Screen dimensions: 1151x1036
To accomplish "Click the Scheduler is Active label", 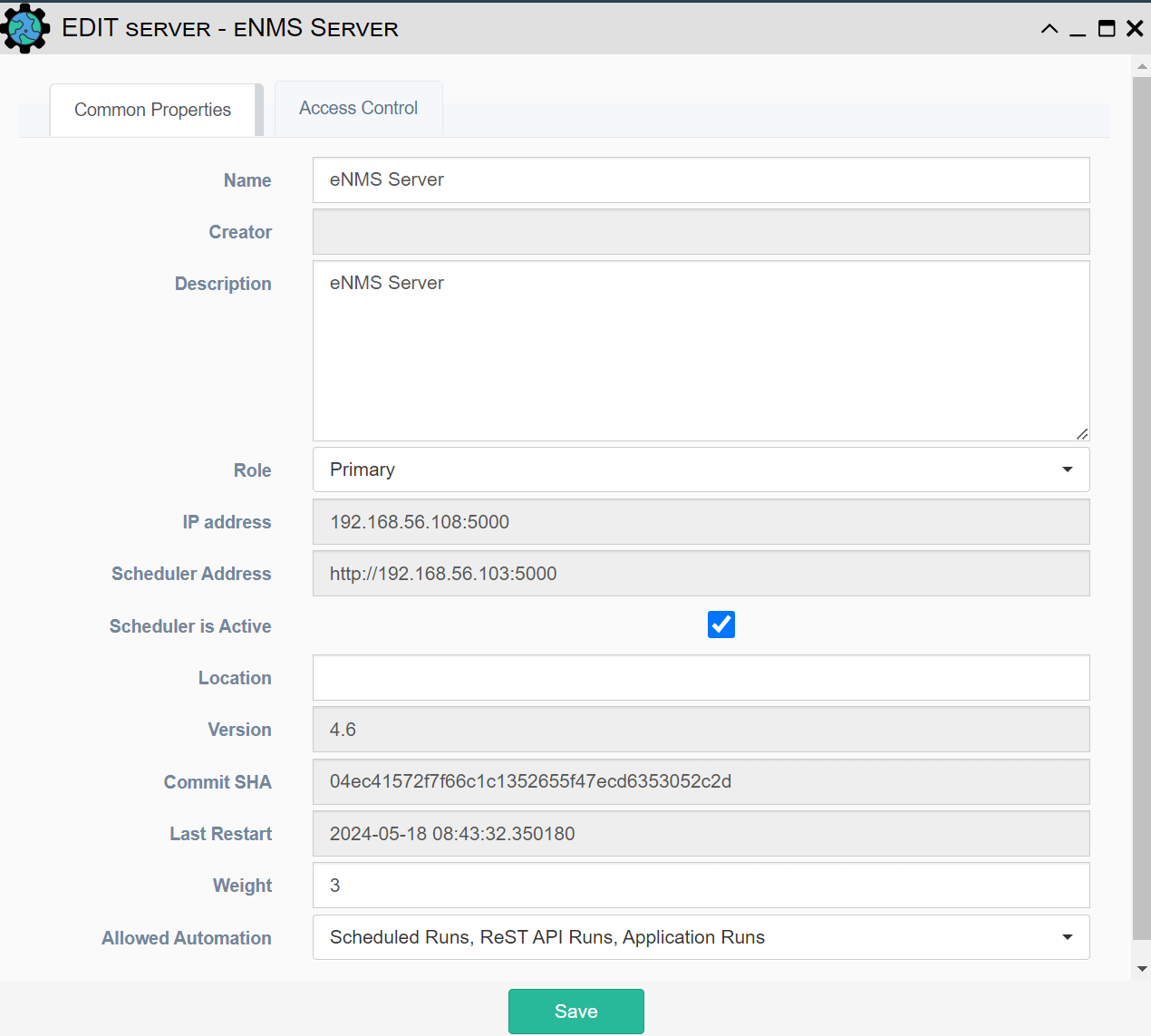I will [190, 626].
